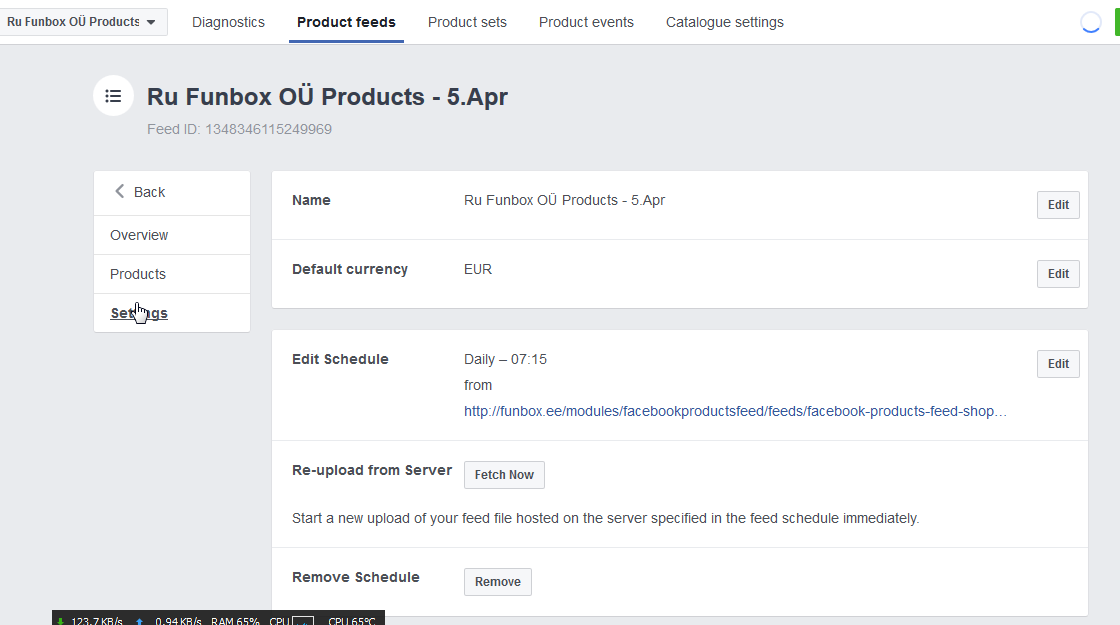Open the funbox.ee feed URL link
This screenshot has width=1120, height=625.
735,411
